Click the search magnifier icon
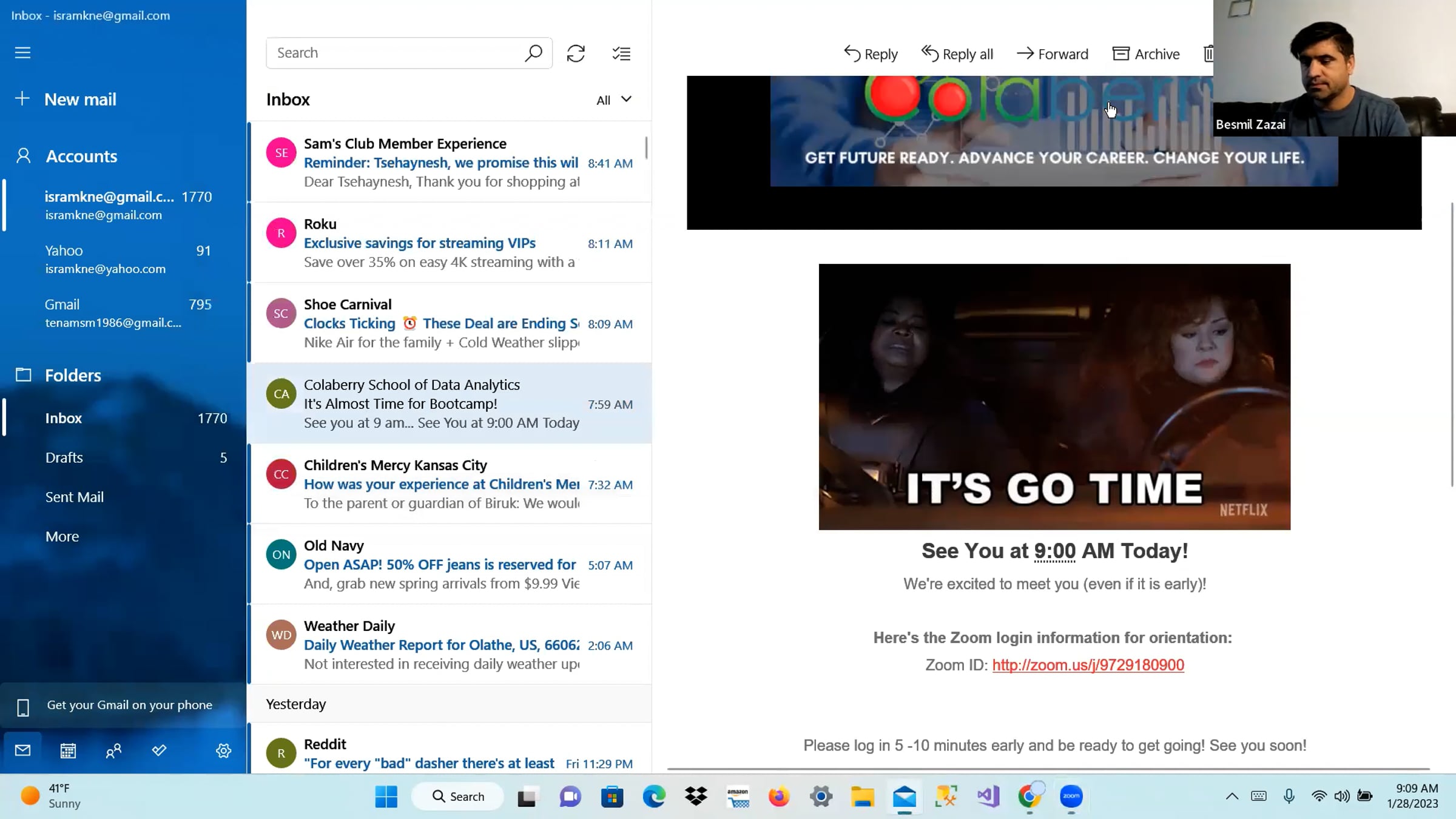 click(x=533, y=53)
